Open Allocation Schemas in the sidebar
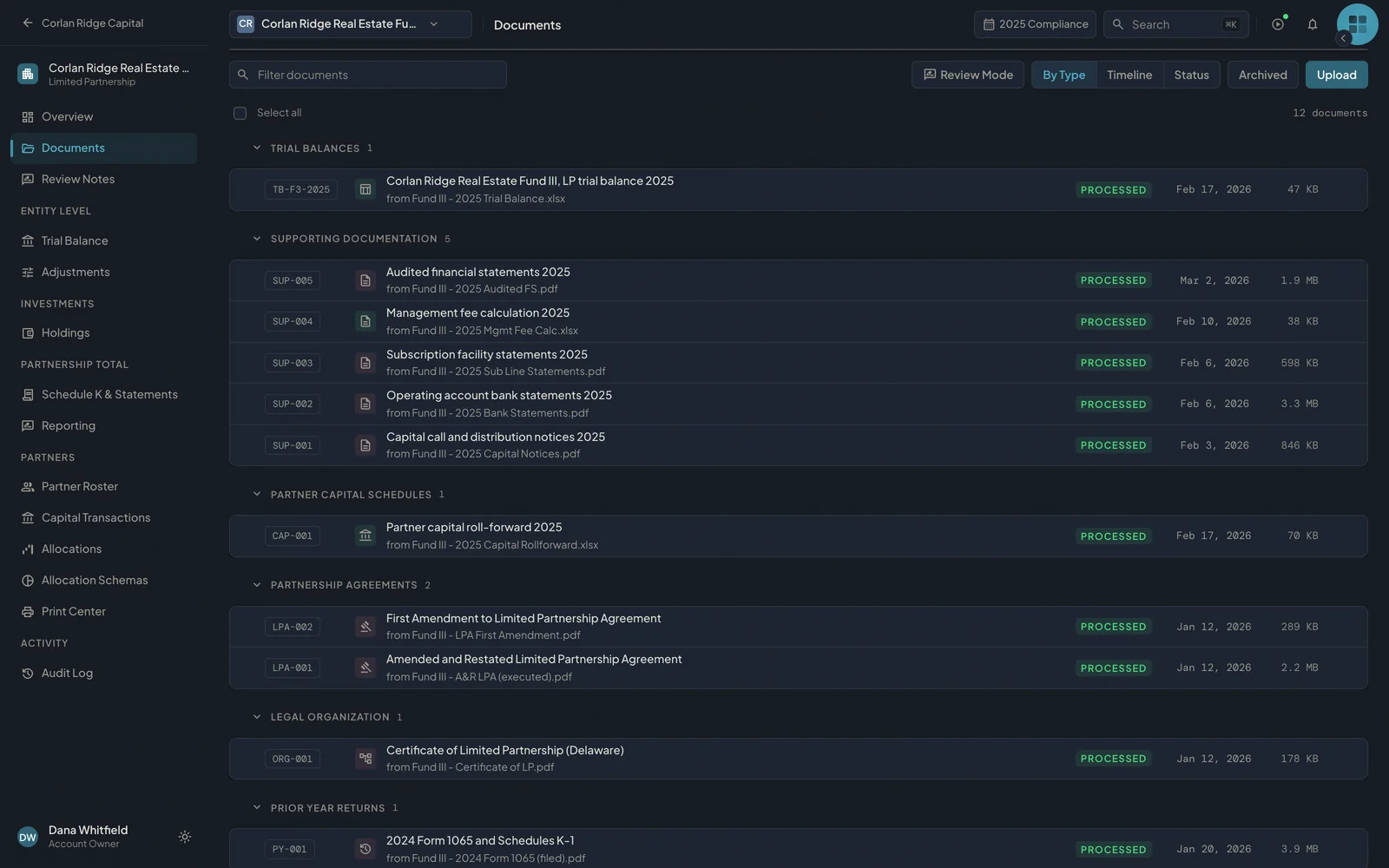Viewport: 1389px width, 868px height. [x=104, y=580]
